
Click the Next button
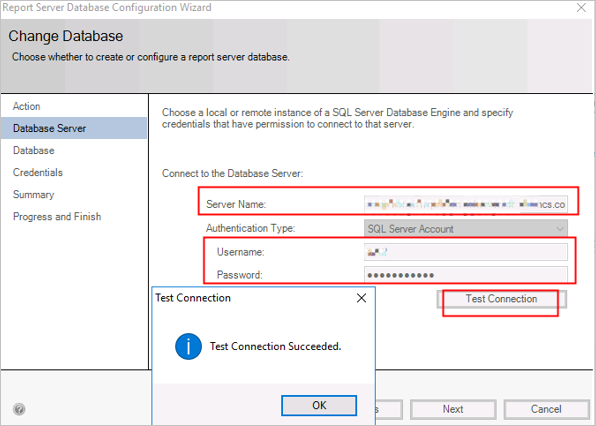453,409
